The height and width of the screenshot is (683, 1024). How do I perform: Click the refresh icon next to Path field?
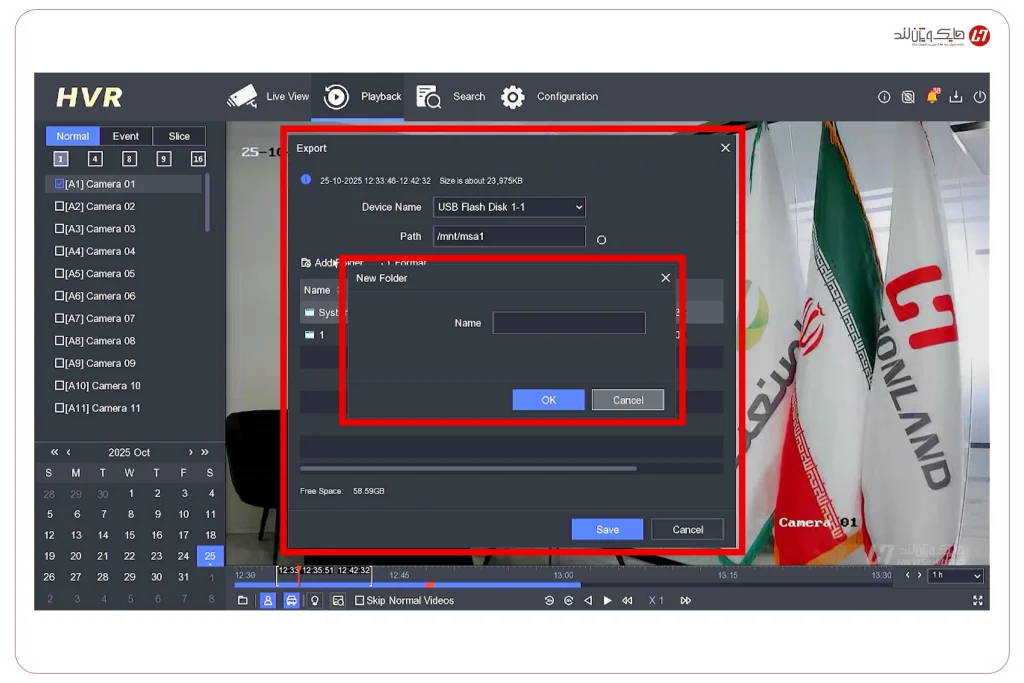coord(601,237)
